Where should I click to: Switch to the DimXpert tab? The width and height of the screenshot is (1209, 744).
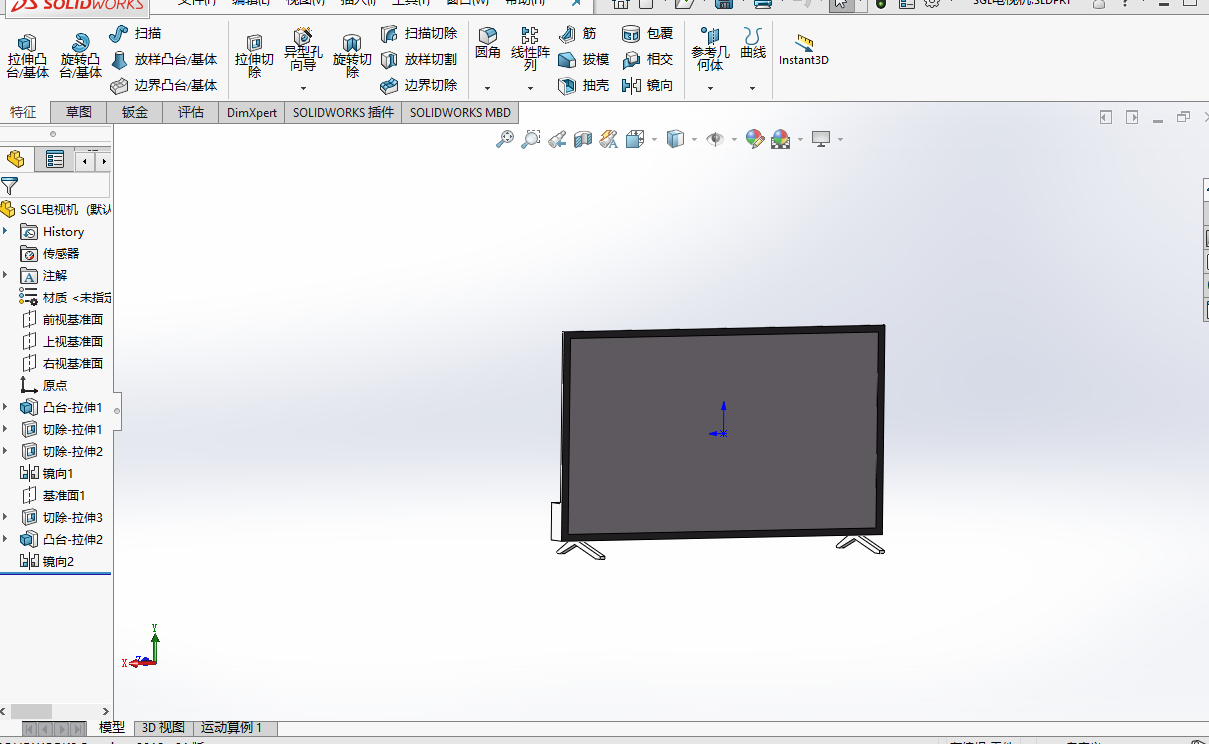pos(252,112)
